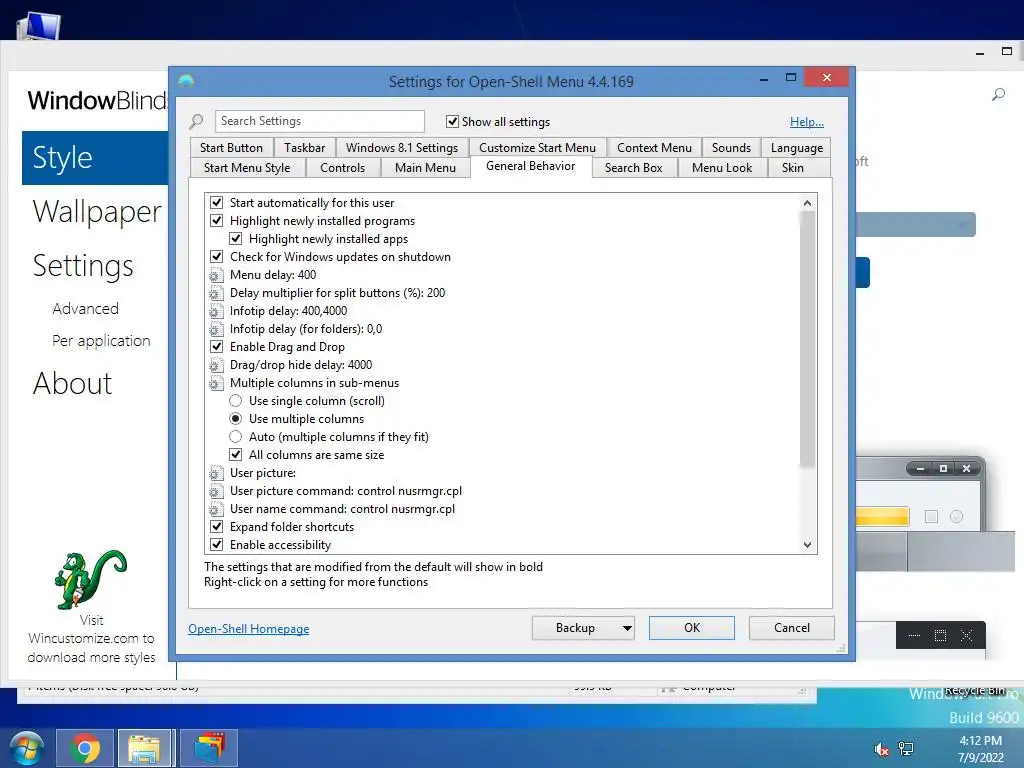Image resolution: width=1024 pixels, height=768 pixels.
Task: Open the Start Menu Style tab
Action: click(x=247, y=168)
